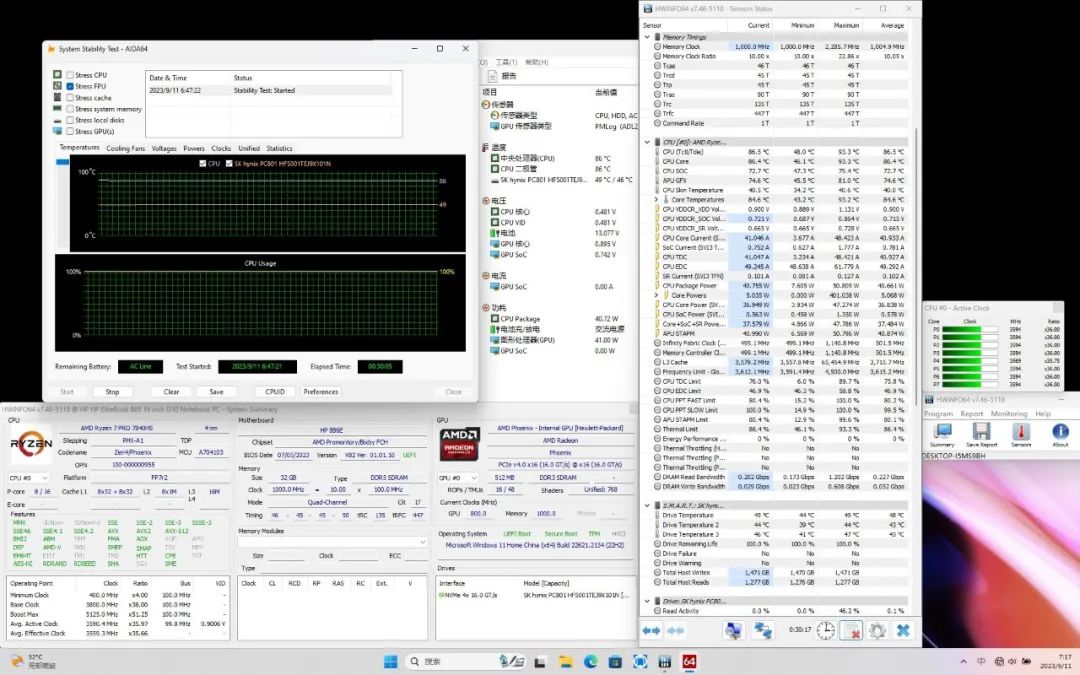Viewport: 1080px width, 675px height.
Task: Toggle the CPU graph legend checkbox
Action: click(202, 163)
